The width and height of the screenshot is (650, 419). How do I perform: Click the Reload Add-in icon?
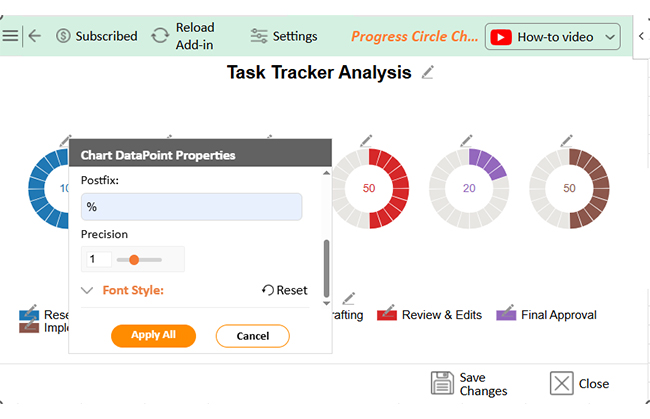160,36
